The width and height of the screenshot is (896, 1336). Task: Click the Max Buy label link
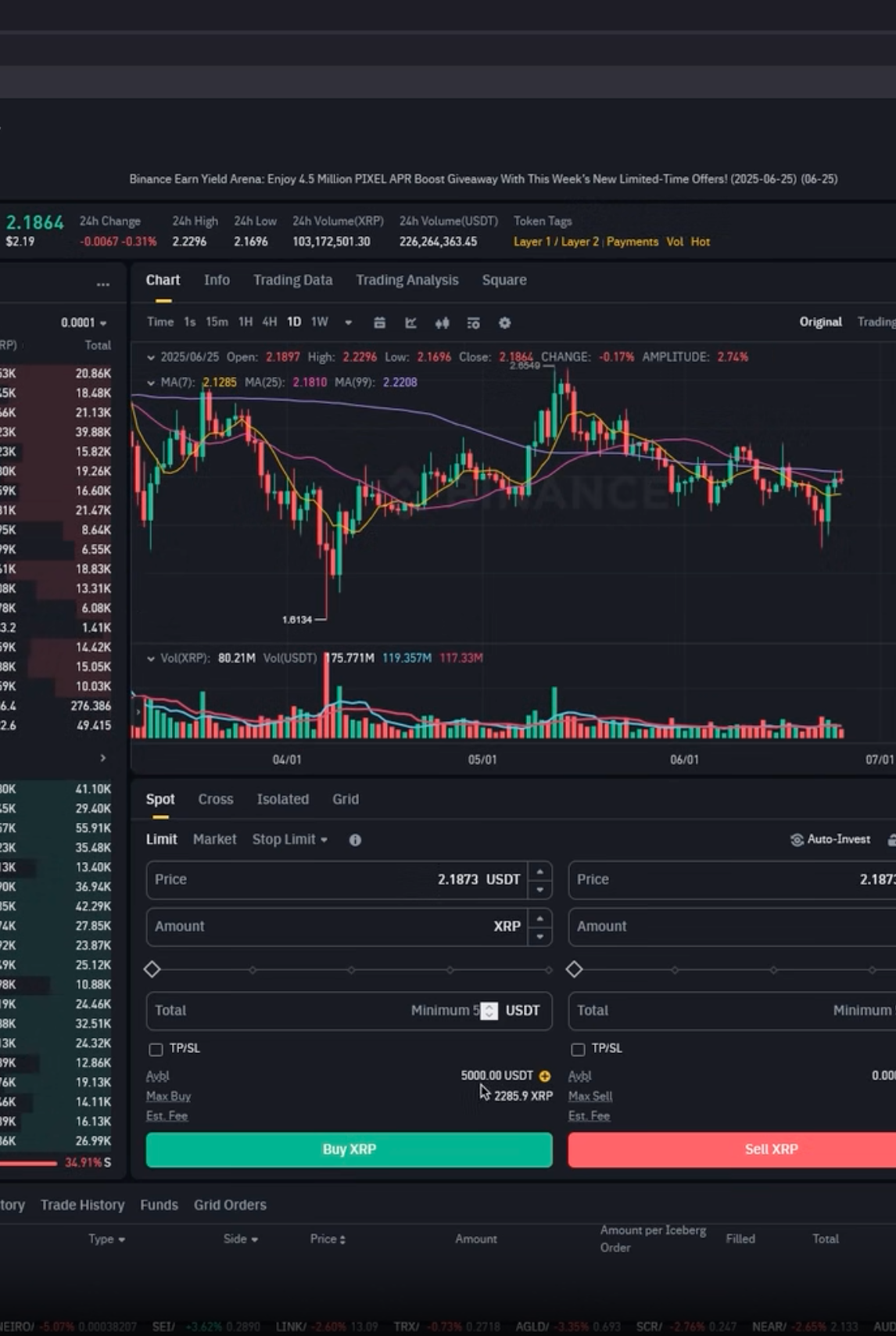[168, 1097]
